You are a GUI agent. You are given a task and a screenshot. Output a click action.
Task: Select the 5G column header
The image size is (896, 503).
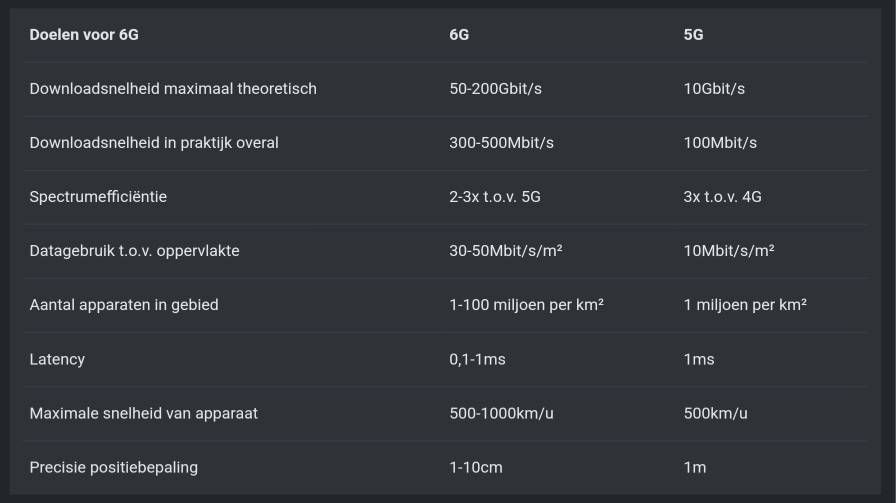(x=693, y=35)
